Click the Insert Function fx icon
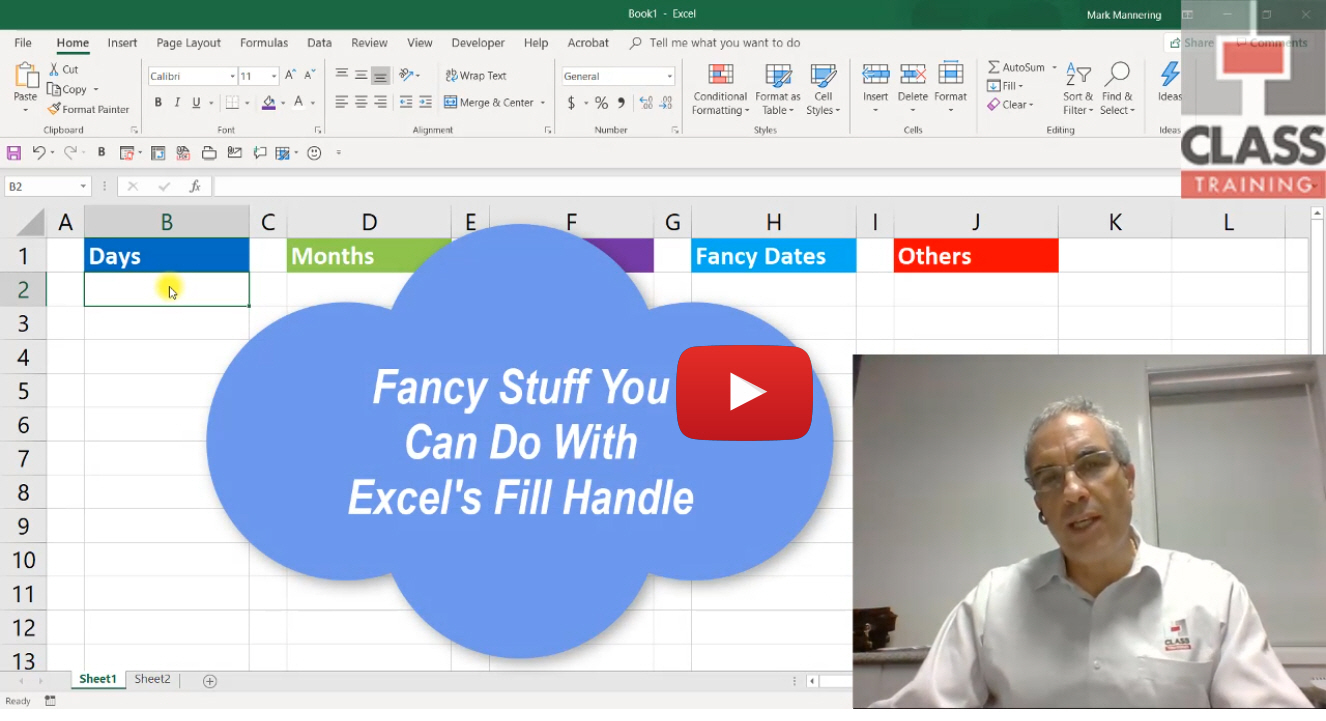The height and width of the screenshot is (721, 1326). (195, 186)
